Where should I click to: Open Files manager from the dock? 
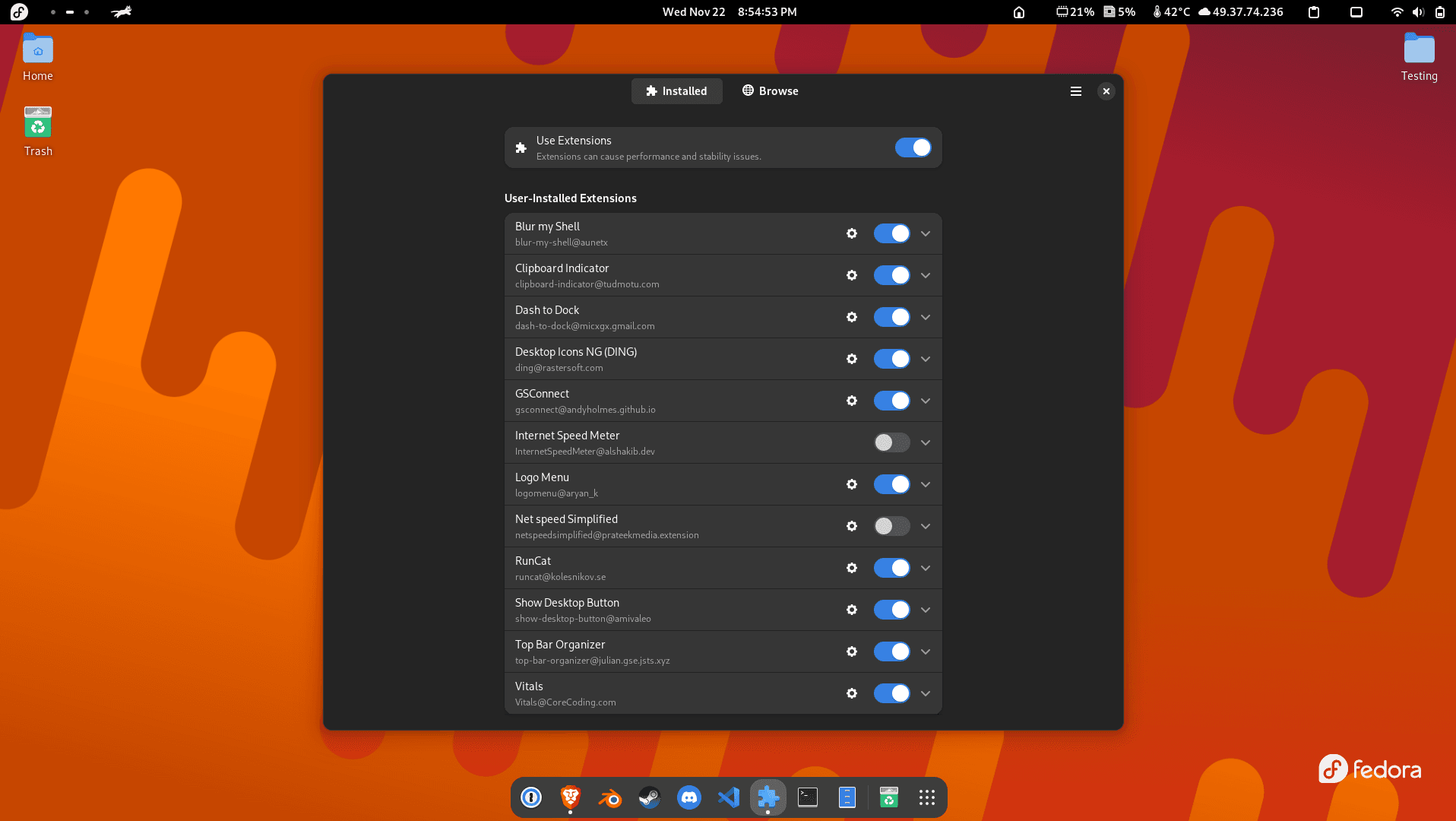[x=847, y=797]
